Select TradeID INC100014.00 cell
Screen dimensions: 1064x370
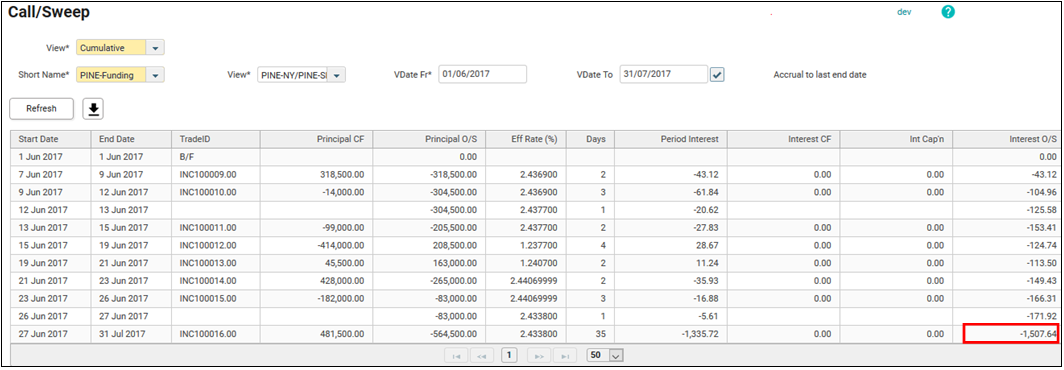pos(216,280)
